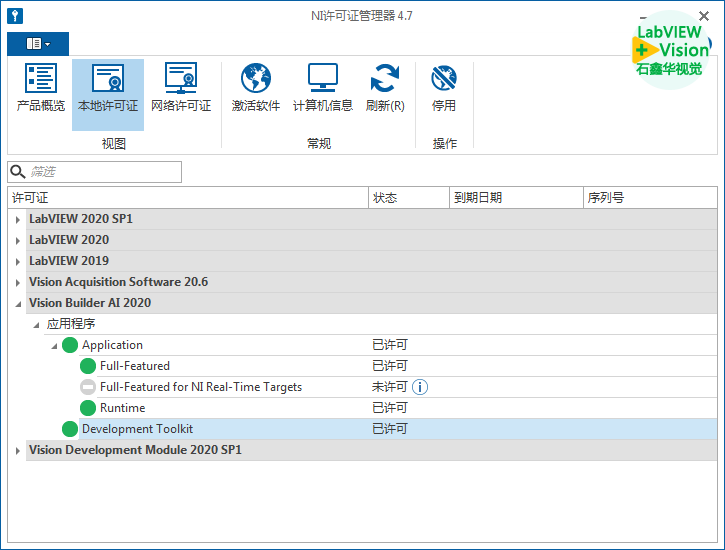725x550 pixels.
Task: Switch to 网络许可证 network license view
Action: pos(181,88)
